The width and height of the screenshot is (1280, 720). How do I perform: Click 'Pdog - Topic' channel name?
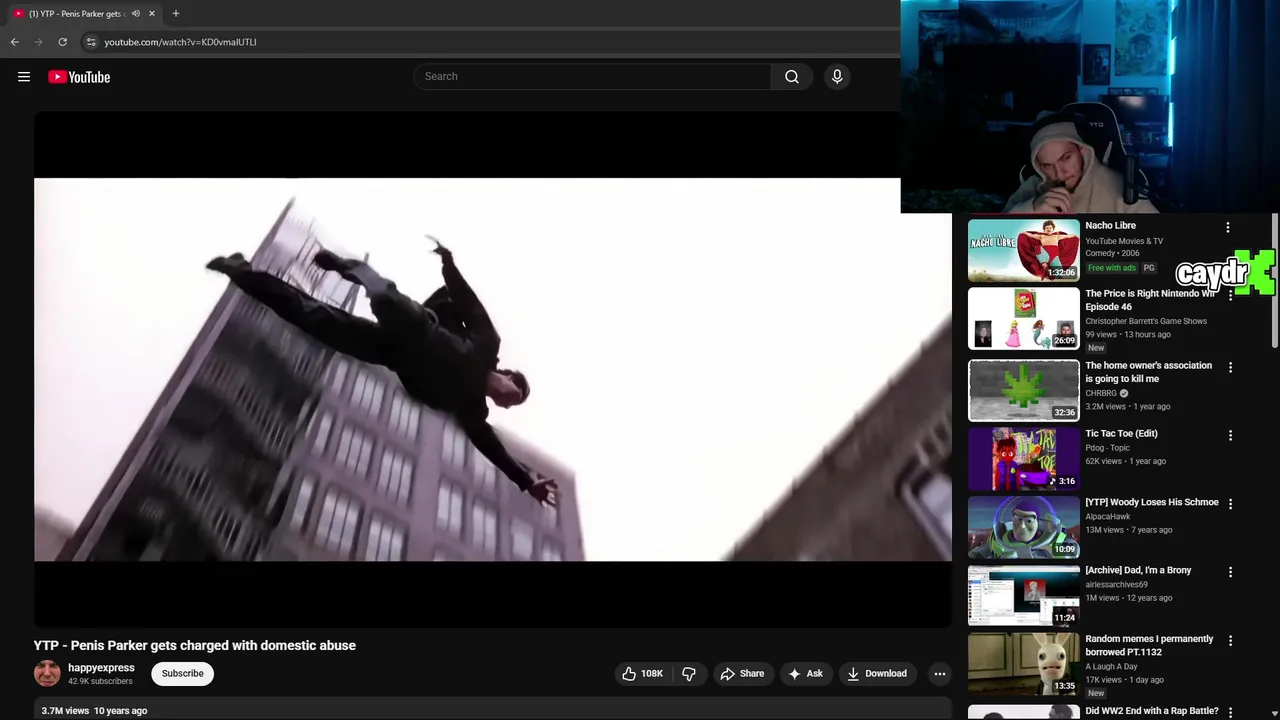(1107, 448)
